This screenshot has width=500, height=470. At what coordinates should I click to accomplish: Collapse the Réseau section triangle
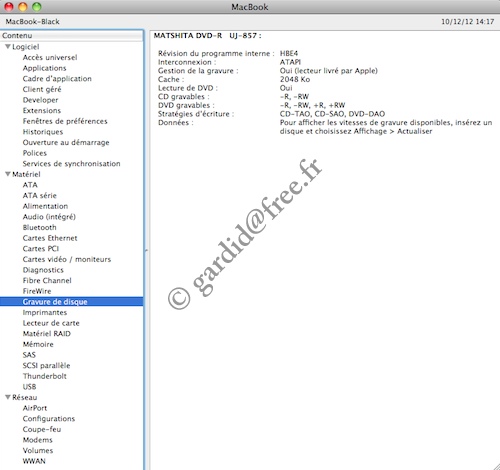pyautogui.click(x=8, y=397)
